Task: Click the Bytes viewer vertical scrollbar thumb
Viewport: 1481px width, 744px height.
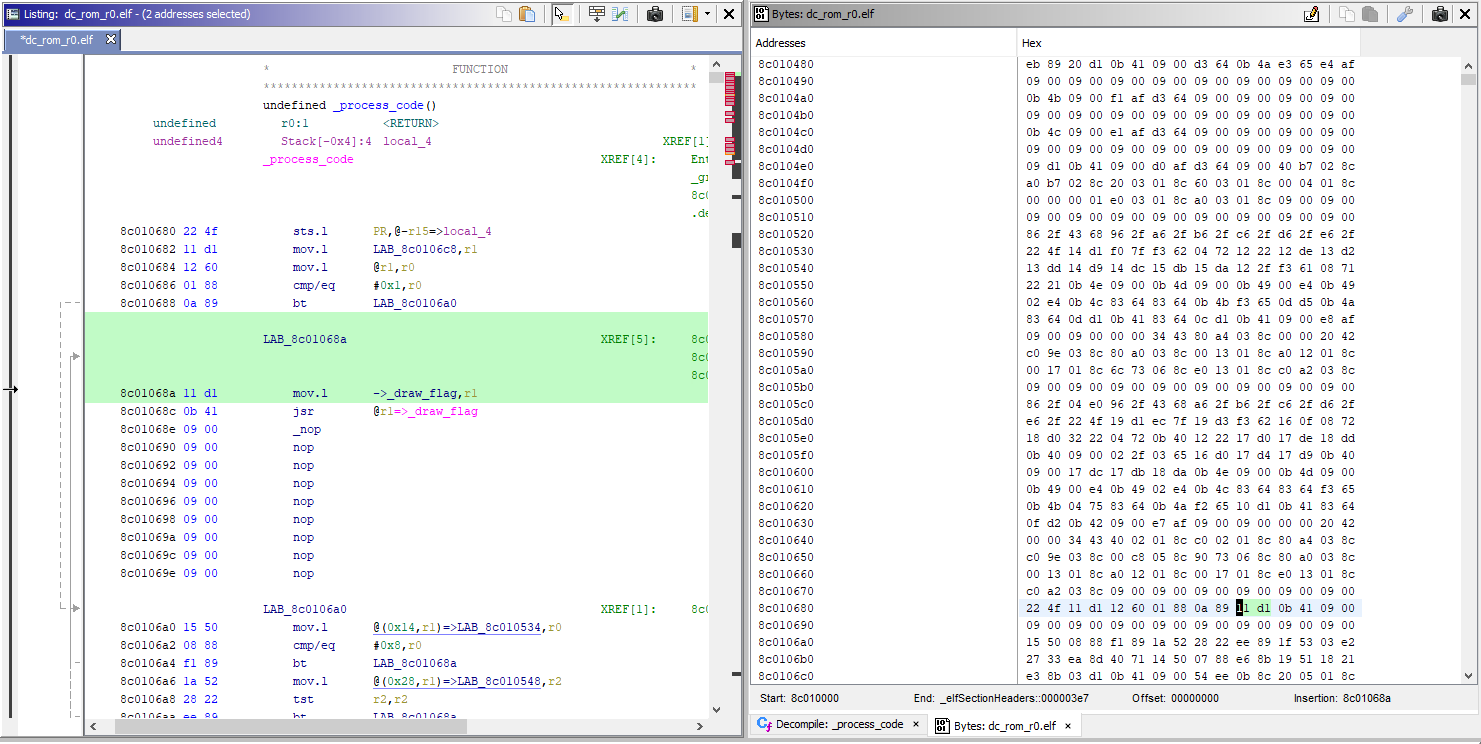Action: 1467,80
